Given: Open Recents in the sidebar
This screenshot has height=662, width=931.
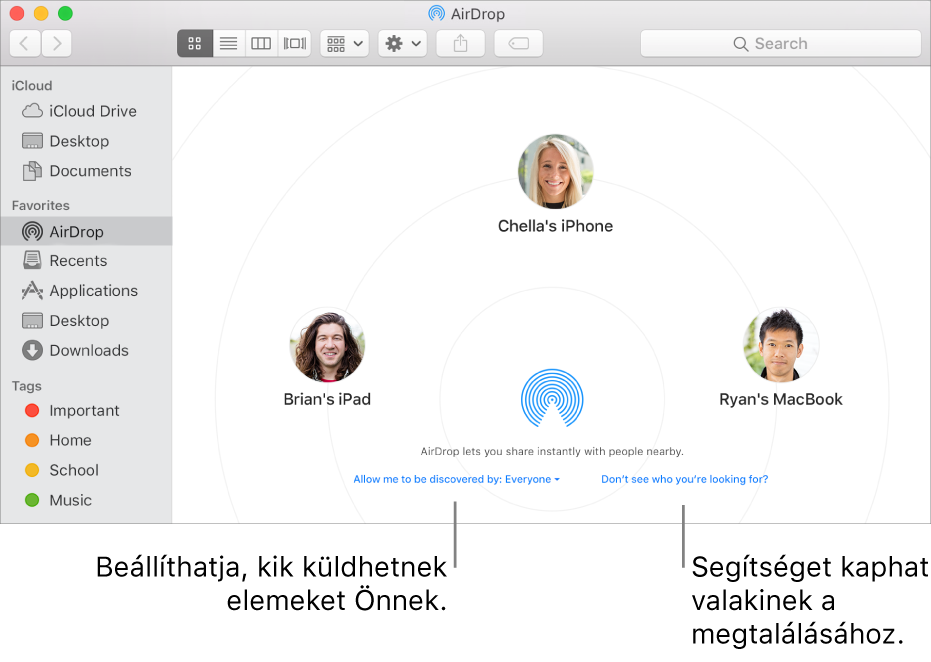Looking at the screenshot, I should click(86, 261).
